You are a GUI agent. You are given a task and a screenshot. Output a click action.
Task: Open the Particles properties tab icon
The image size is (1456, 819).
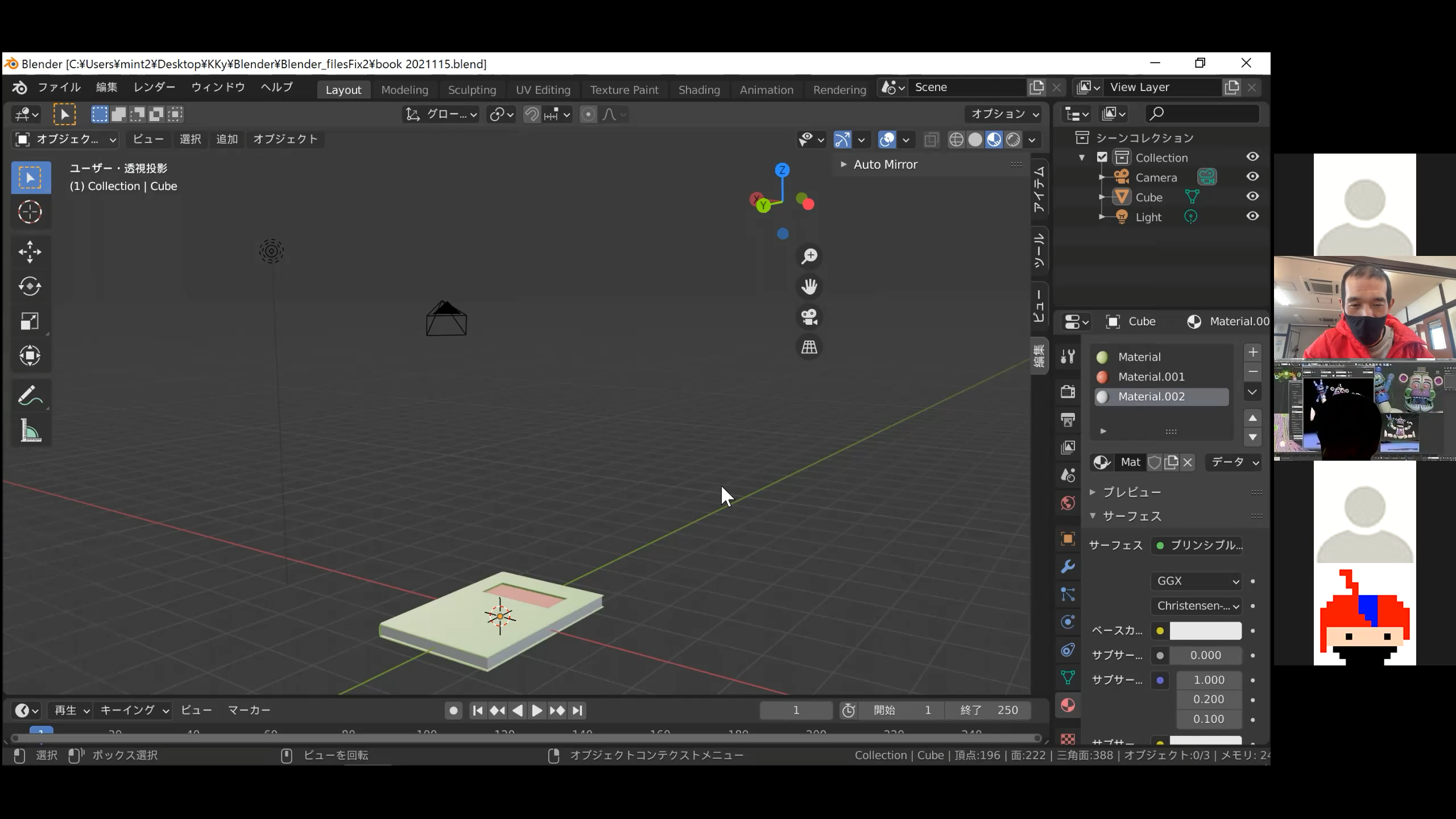[x=1068, y=594]
